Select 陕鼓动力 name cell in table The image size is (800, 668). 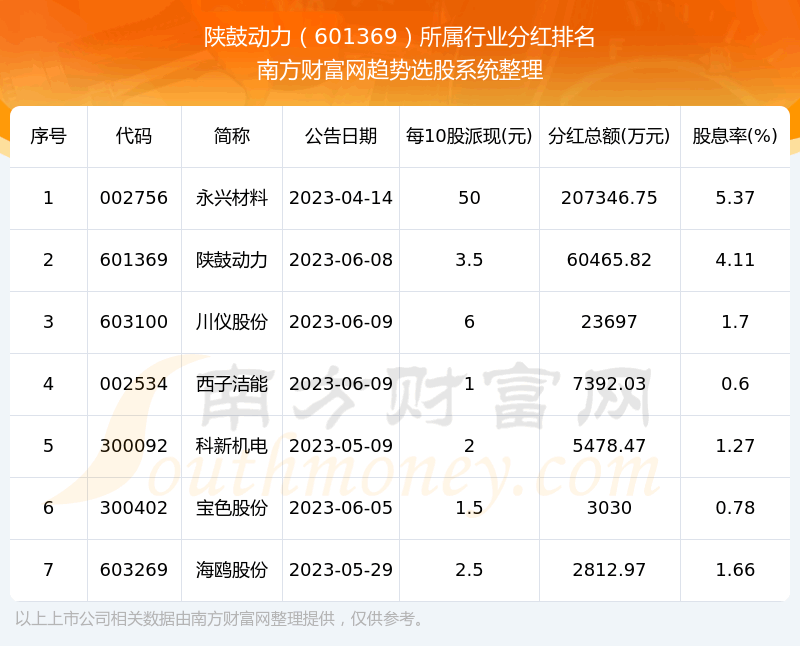point(232,260)
